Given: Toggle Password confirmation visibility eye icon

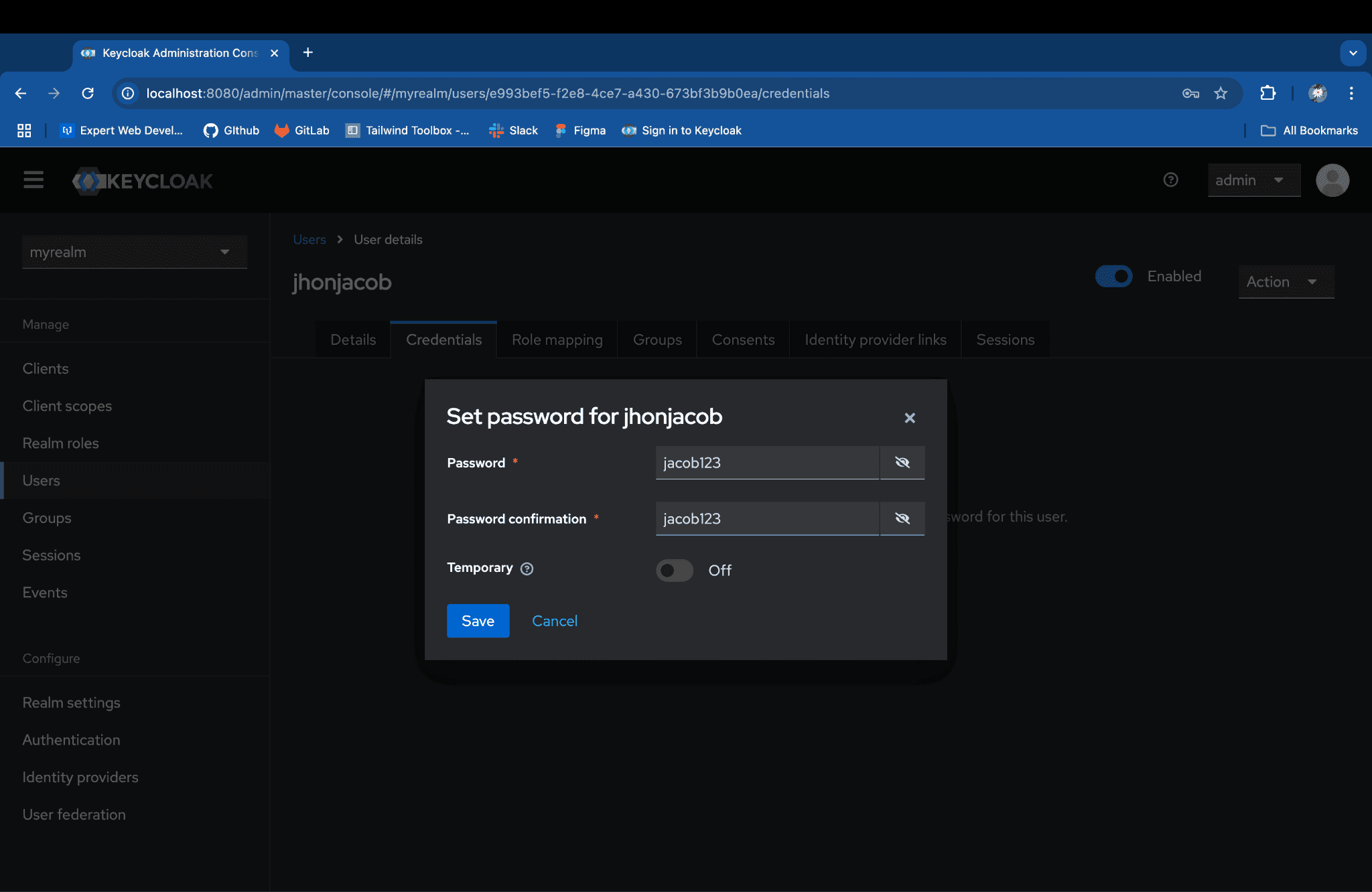Looking at the screenshot, I should (x=902, y=518).
